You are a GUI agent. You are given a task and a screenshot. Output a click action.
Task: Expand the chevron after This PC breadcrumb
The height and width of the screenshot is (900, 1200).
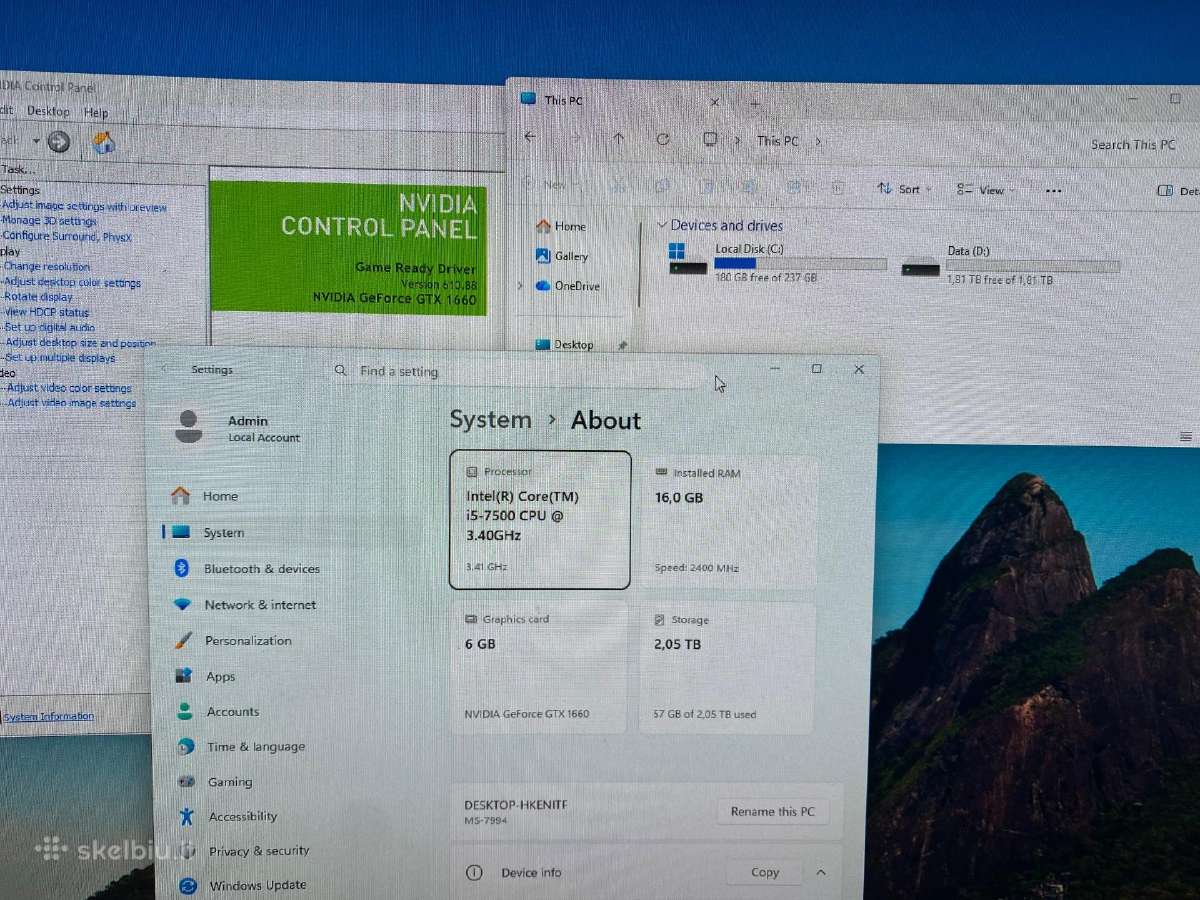coord(818,142)
